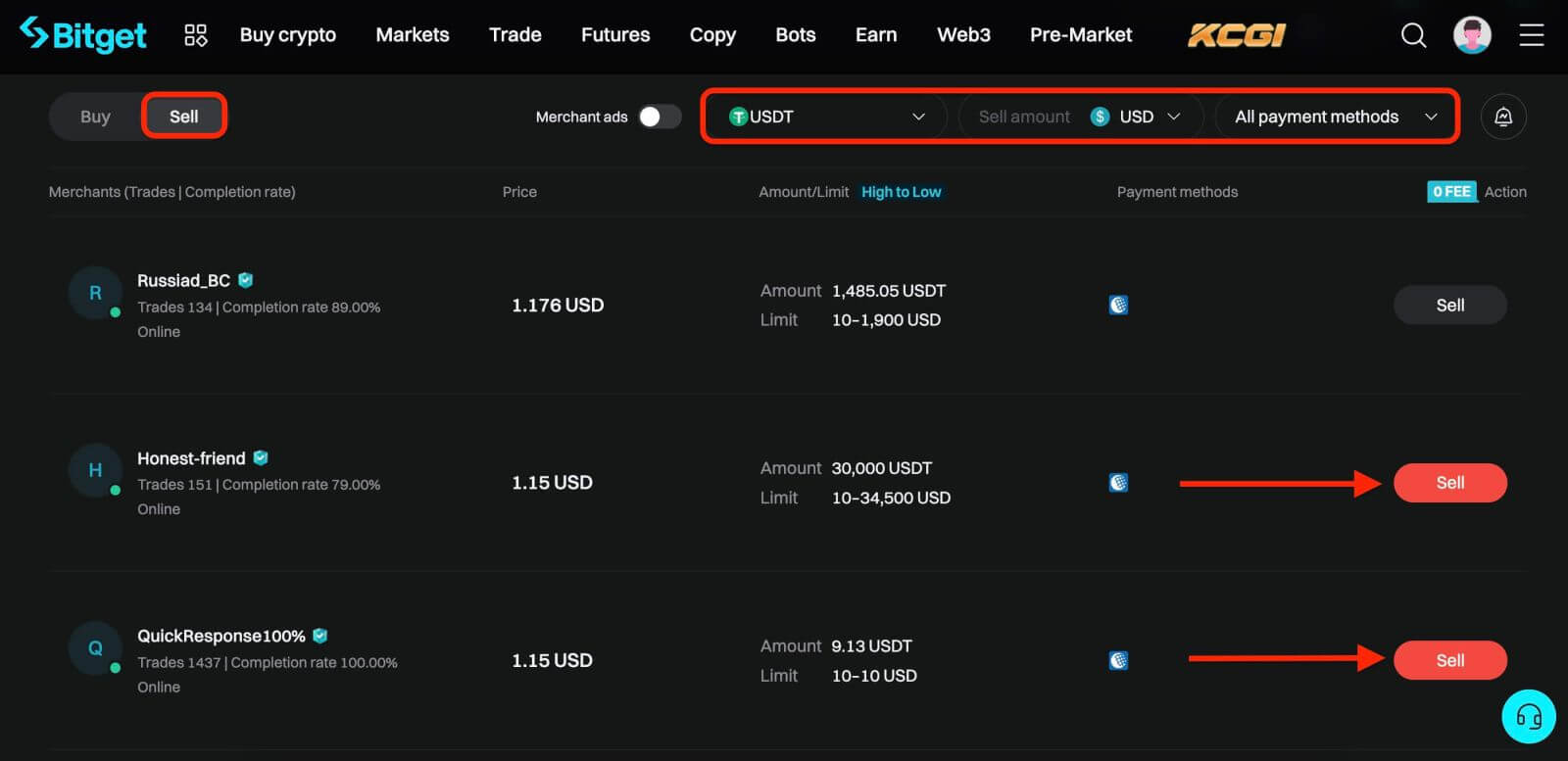Open the user profile avatar
This screenshot has width=1568, height=761.
pyautogui.click(x=1471, y=35)
